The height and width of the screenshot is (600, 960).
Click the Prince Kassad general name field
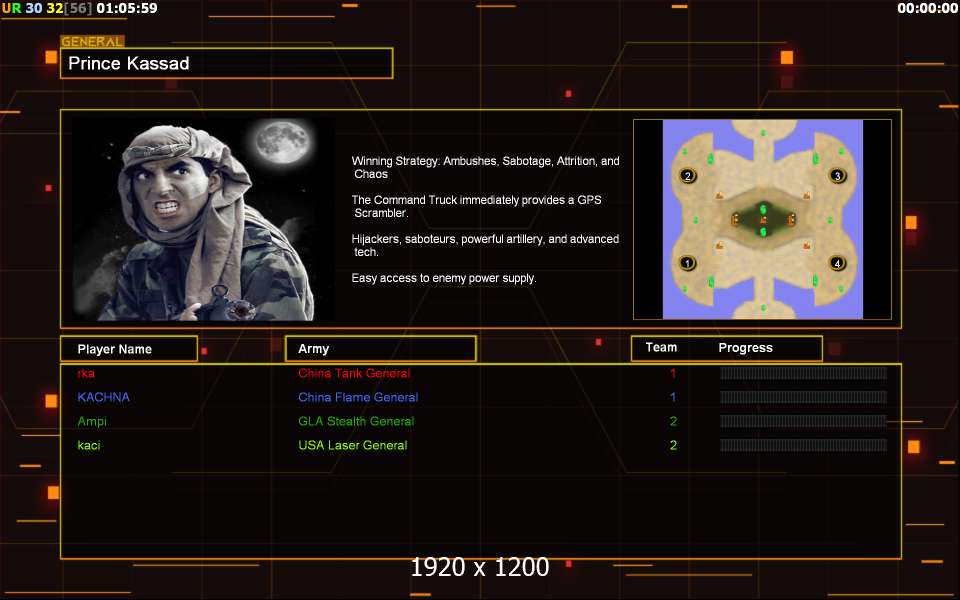(226, 64)
